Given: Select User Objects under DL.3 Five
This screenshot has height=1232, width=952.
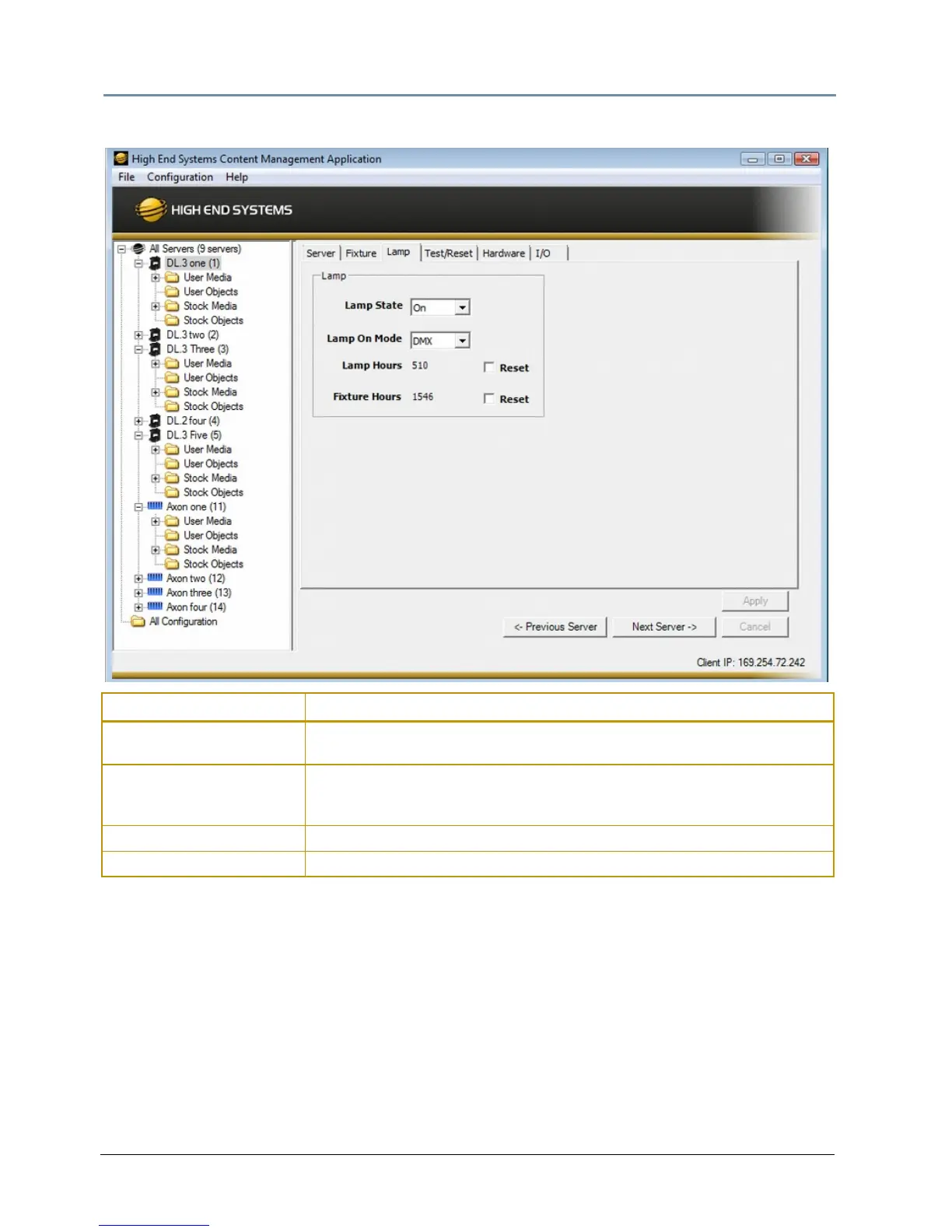Looking at the screenshot, I should [211, 464].
